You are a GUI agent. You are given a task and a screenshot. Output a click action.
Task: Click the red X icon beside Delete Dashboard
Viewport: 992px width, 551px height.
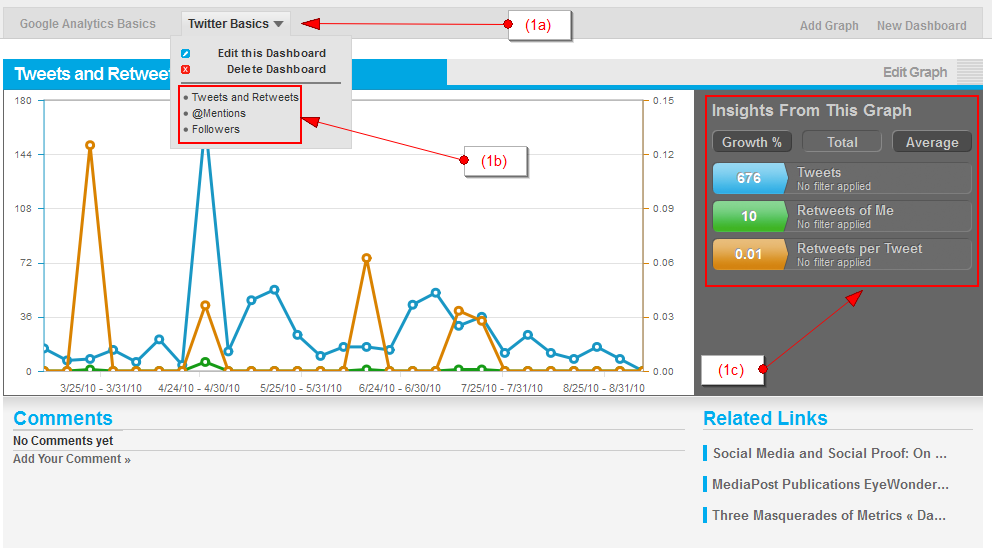click(185, 70)
